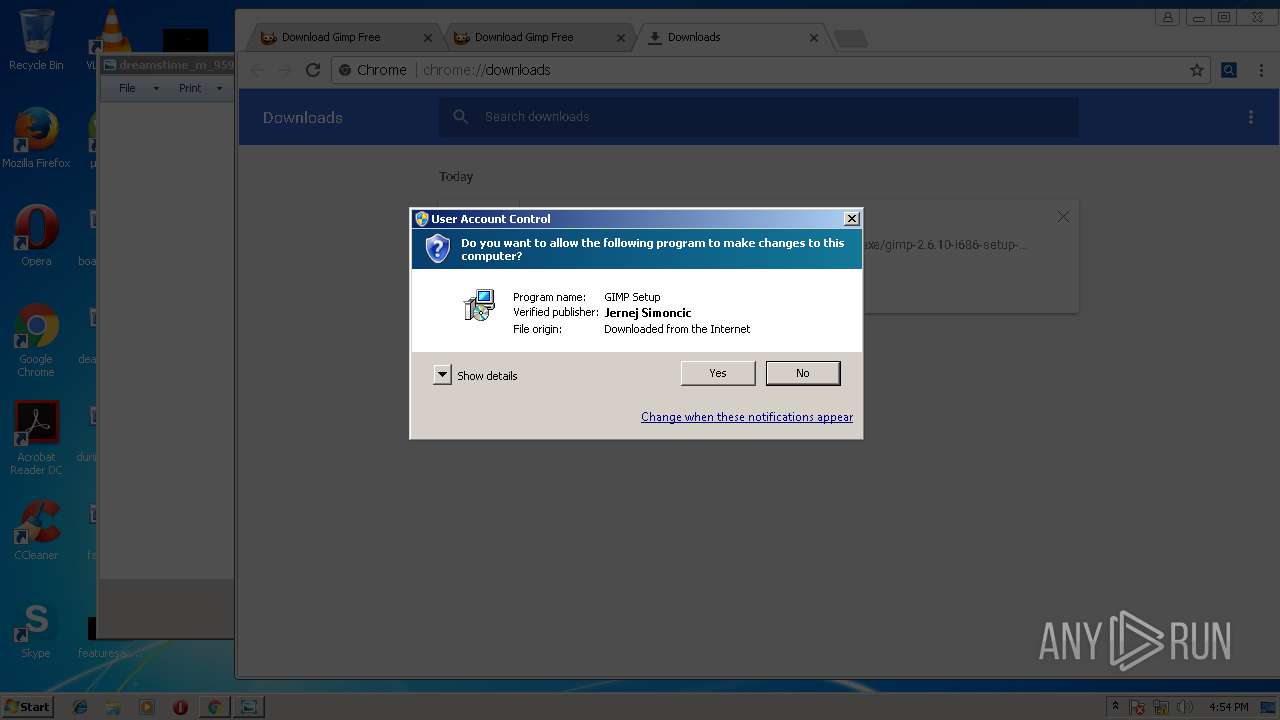Open 'Change when these notifications appear' link
The image size is (1280, 720).
coord(747,417)
